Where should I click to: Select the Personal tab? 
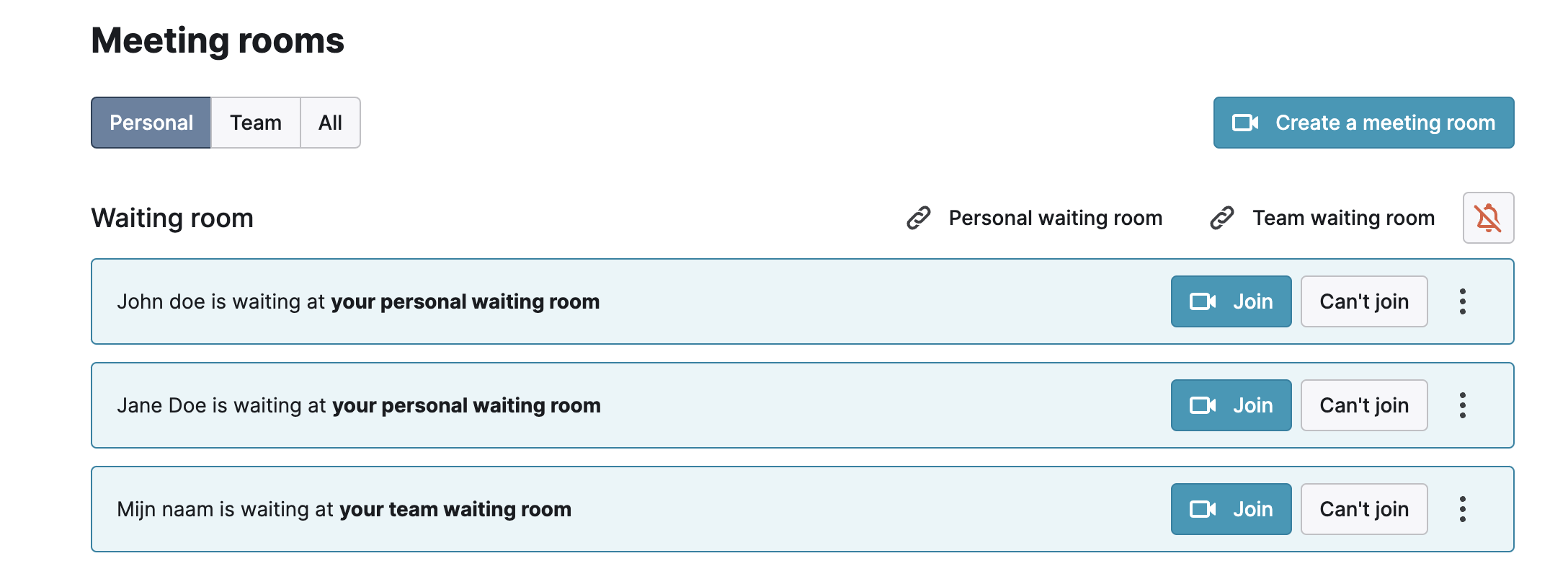pos(151,123)
